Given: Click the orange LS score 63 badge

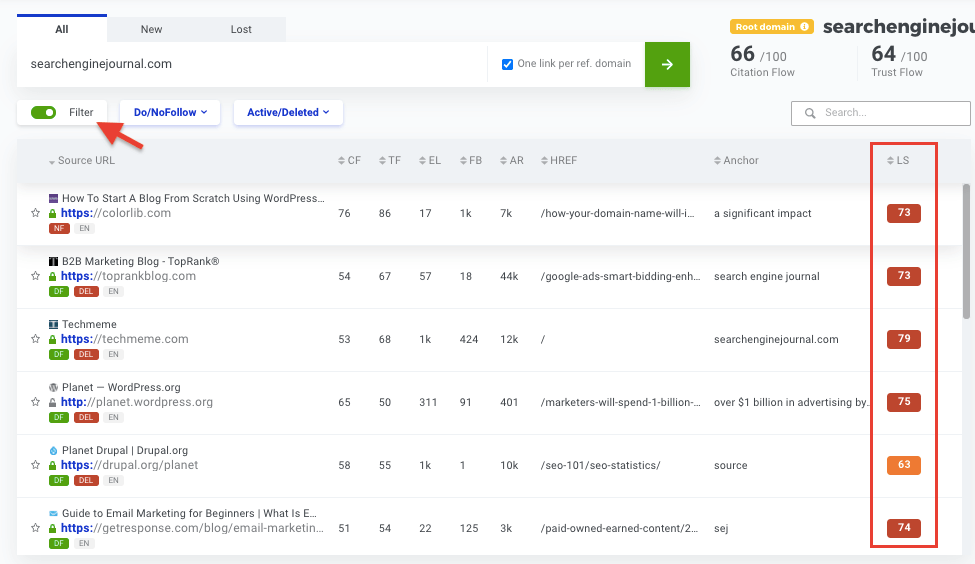Looking at the screenshot, I should click(x=903, y=465).
